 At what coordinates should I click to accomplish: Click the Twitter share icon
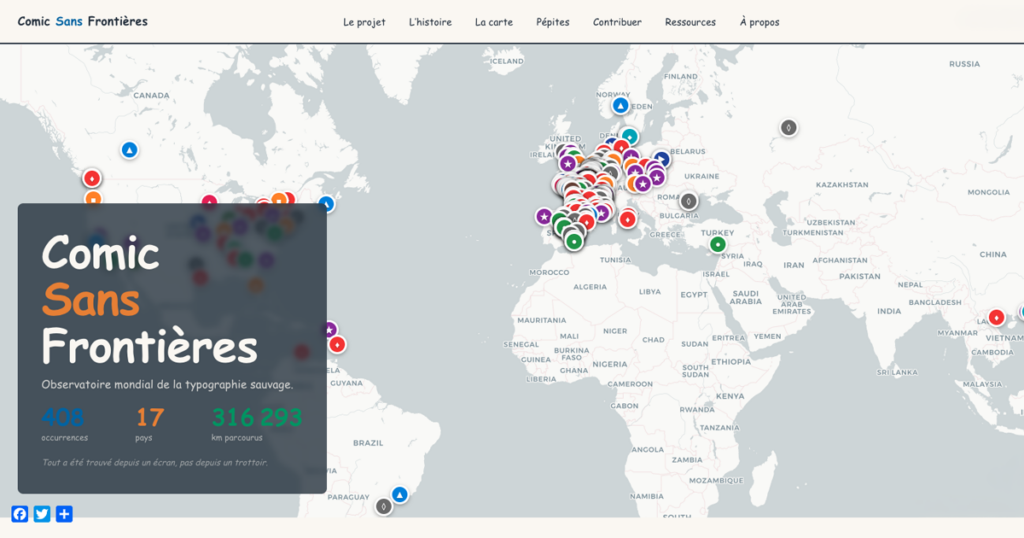pos(42,514)
